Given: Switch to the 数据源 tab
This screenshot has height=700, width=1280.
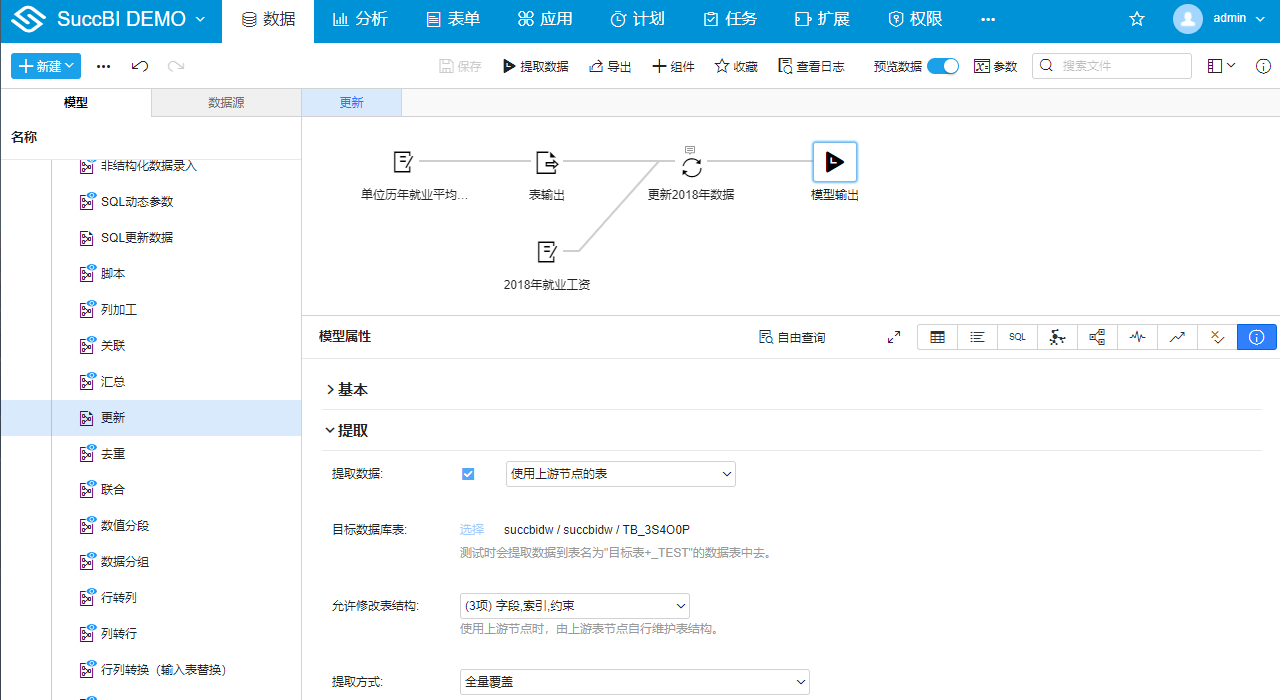Looking at the screenshot, I should (x=226, y=102).
